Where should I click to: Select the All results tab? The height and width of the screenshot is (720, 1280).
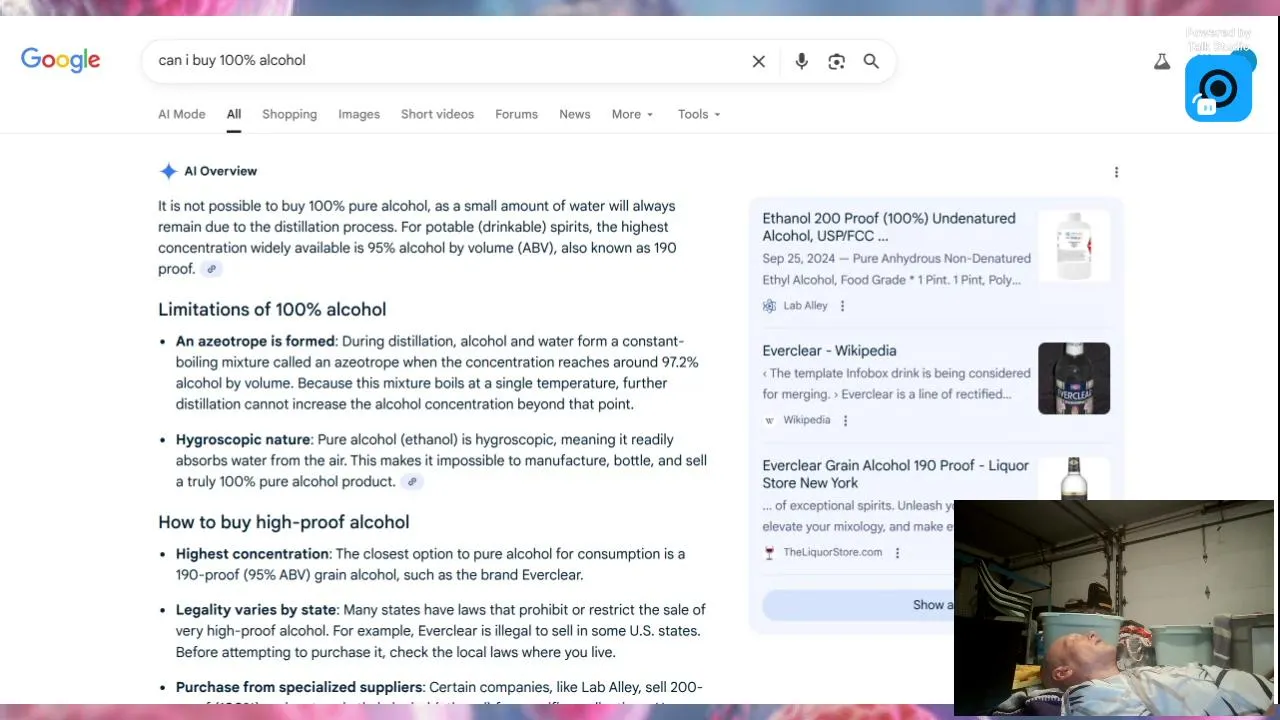pos(234,114)
